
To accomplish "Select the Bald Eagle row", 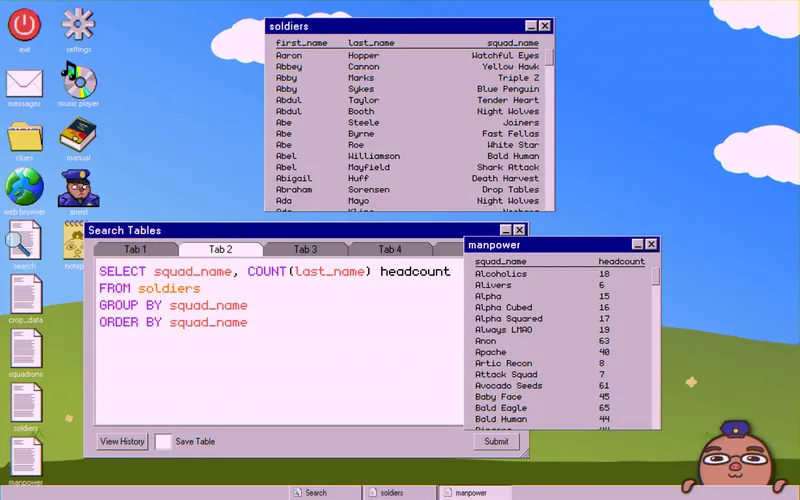I will pos(560,408).
